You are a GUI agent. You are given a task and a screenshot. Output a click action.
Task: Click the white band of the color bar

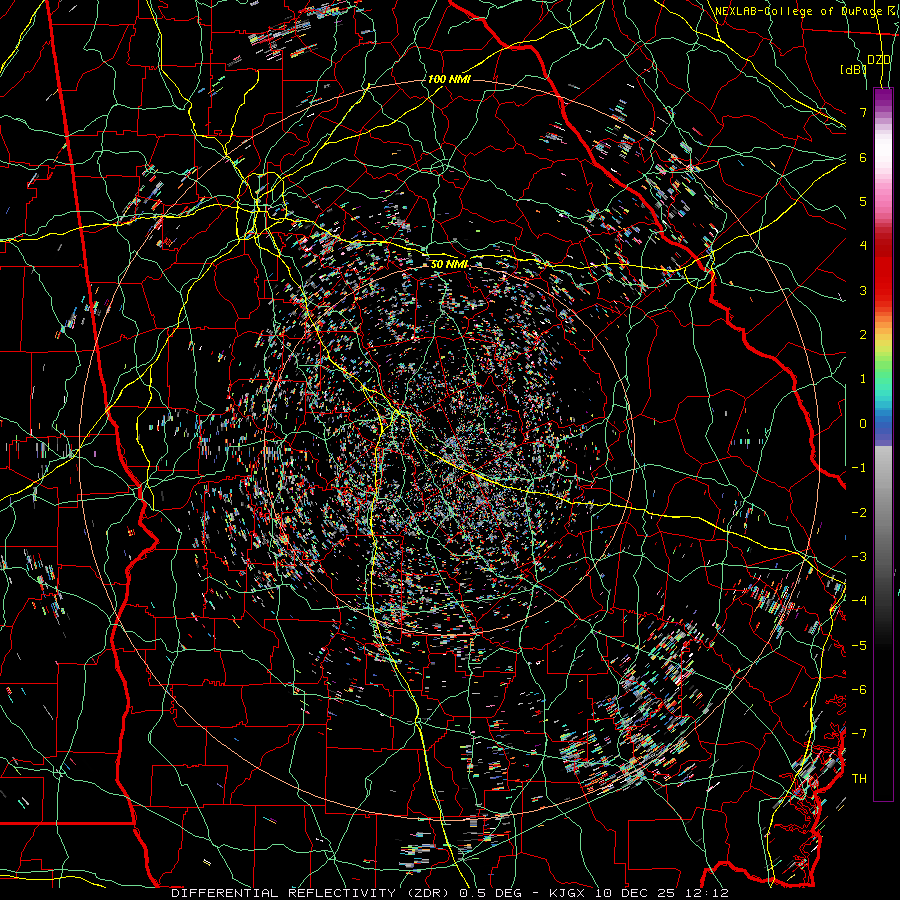click(x=883, y=149)
